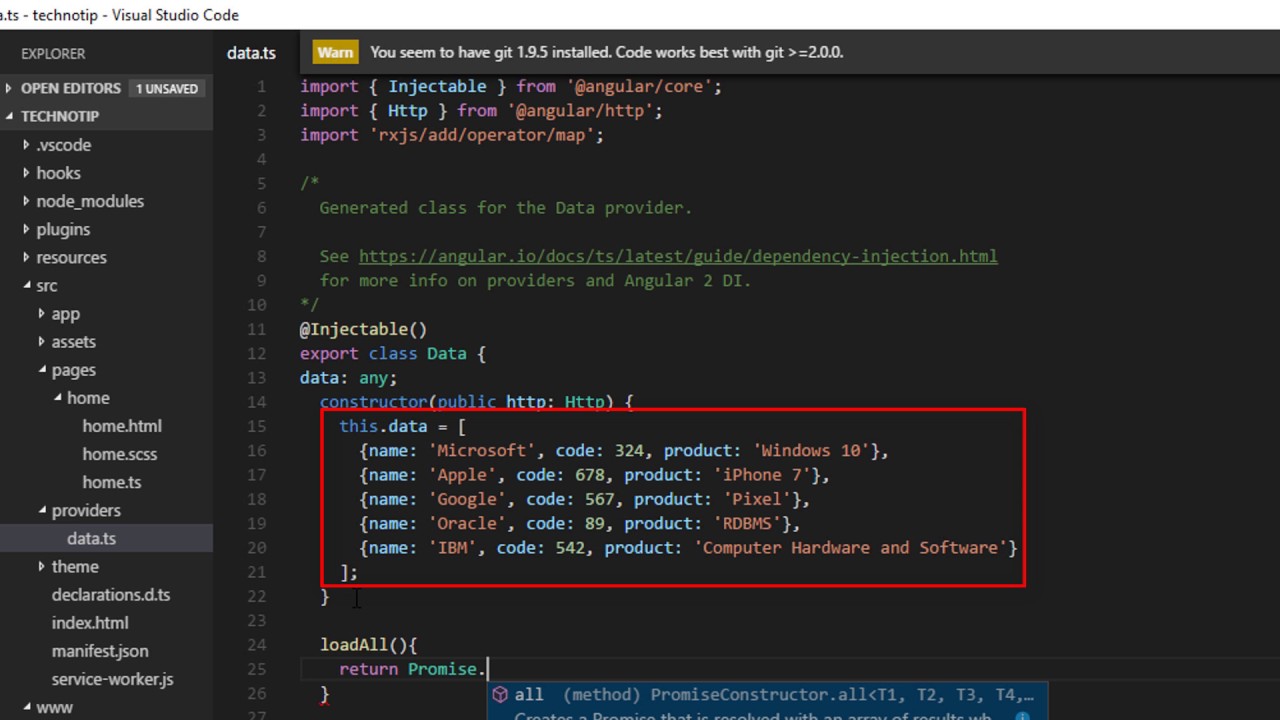This screenshot has height=720, width=1280.
Task: Place cursor after 'return Promise.'
Action: [486, 669]
